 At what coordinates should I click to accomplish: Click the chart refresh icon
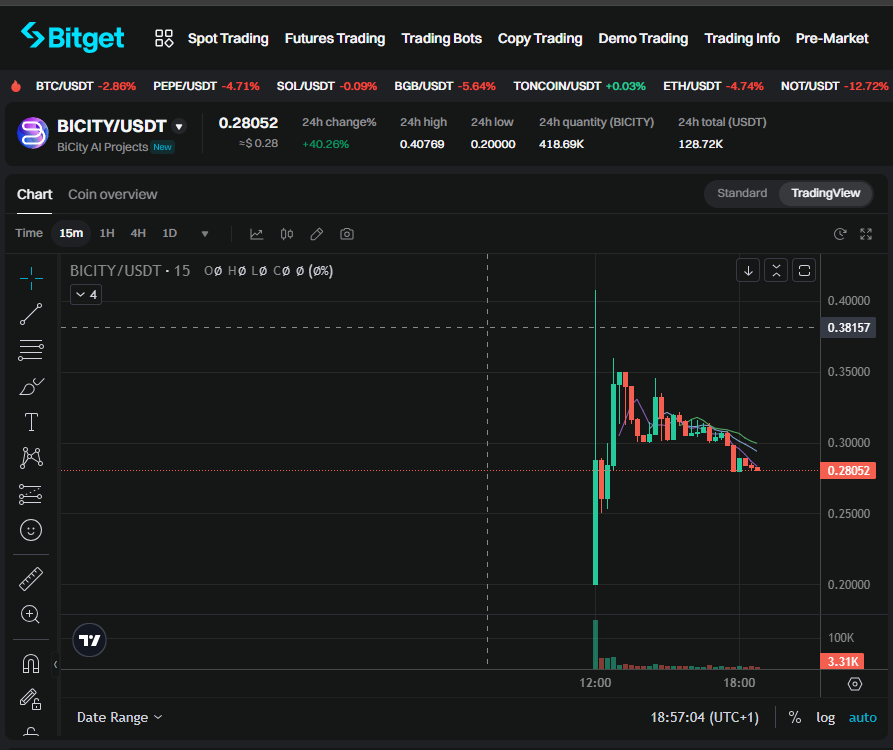click(839, 234)
